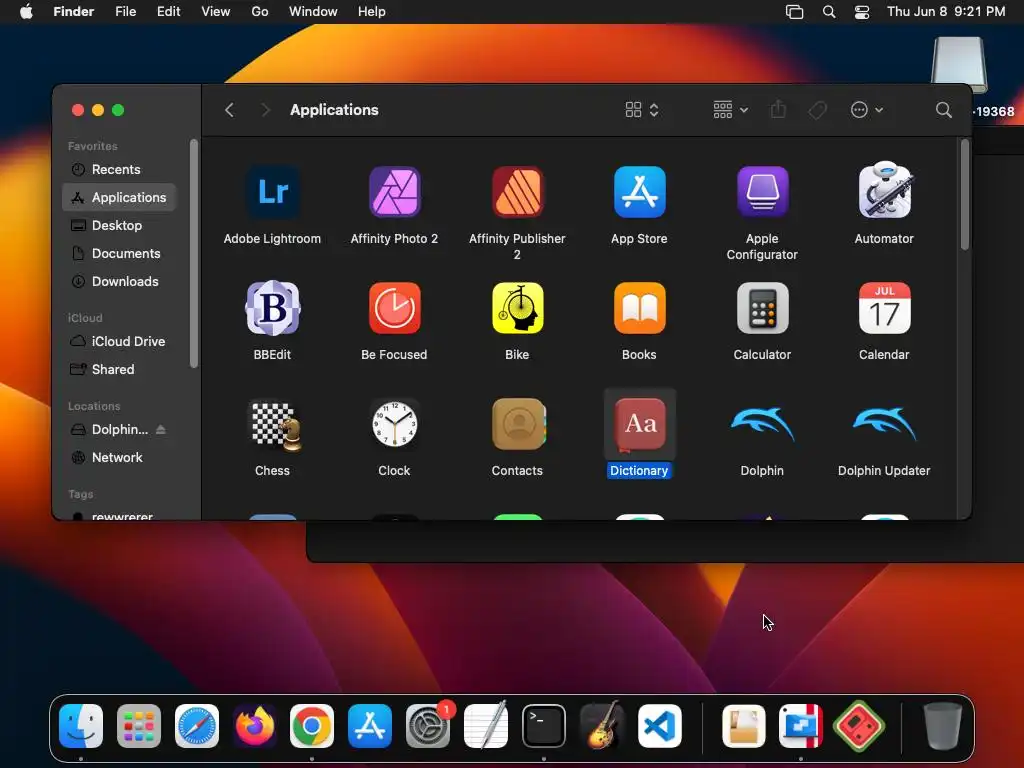The height and width of the screenshot is (768, 1024).
Task: Select the Contacts app icon
Action: coord(518,424)
